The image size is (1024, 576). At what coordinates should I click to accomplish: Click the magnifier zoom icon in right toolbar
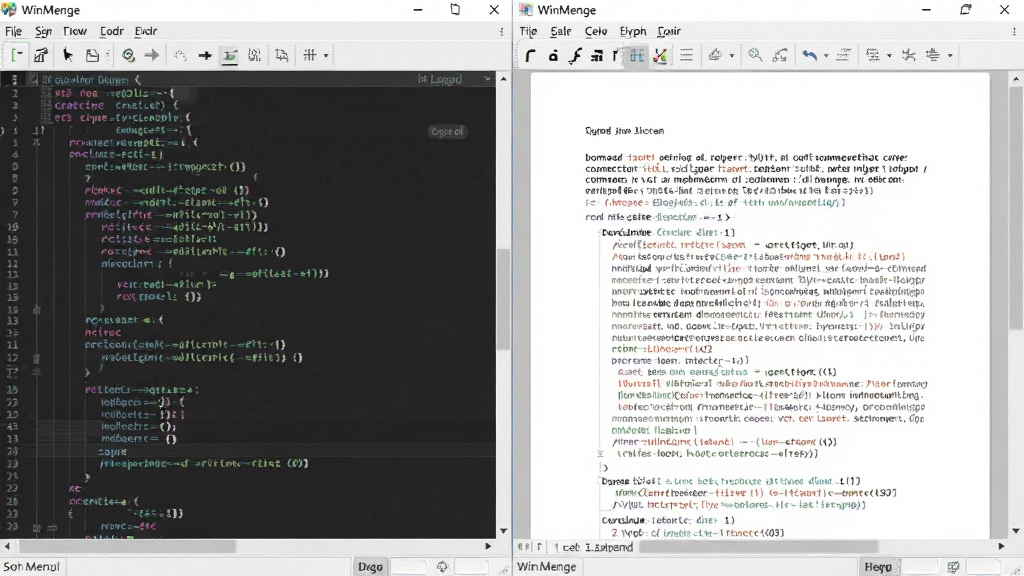pos(755,56)
